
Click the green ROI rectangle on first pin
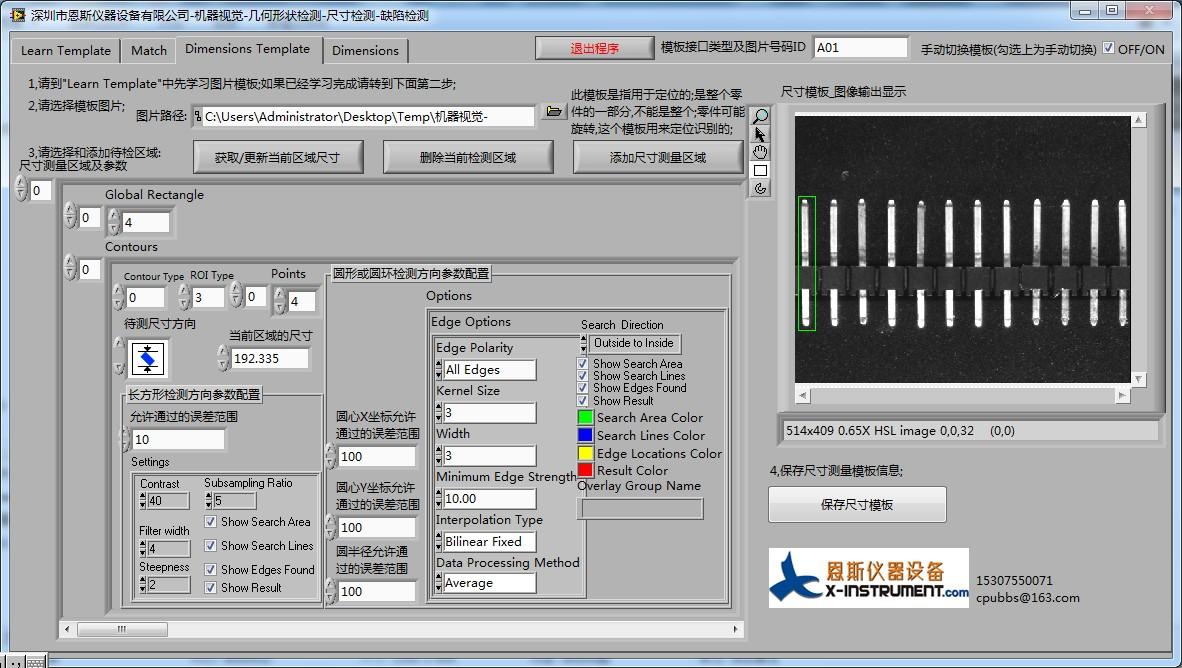(x=807, y=264)
